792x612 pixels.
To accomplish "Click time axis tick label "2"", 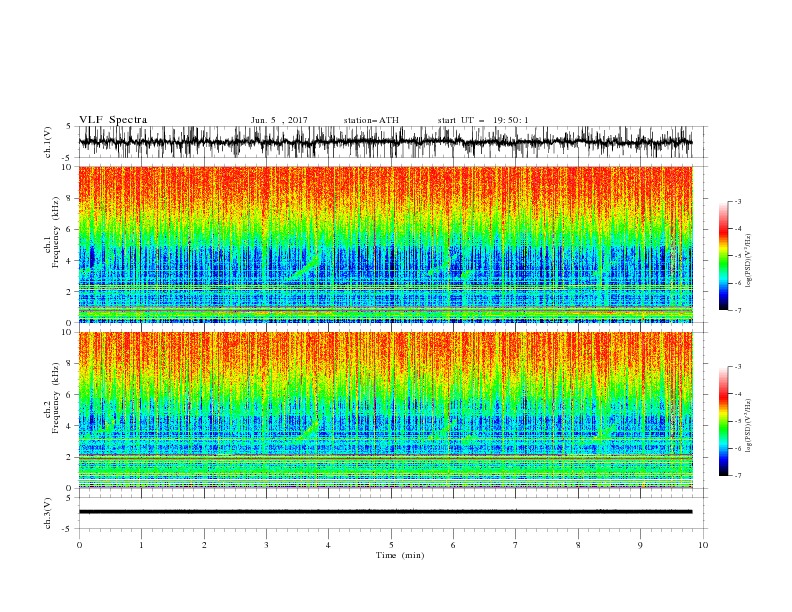I will tap(204, 545).
